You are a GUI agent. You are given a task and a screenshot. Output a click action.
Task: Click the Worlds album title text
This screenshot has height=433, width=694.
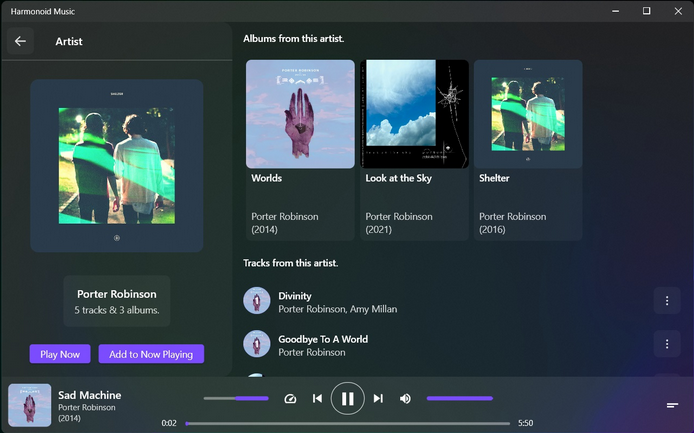[266, 178]
